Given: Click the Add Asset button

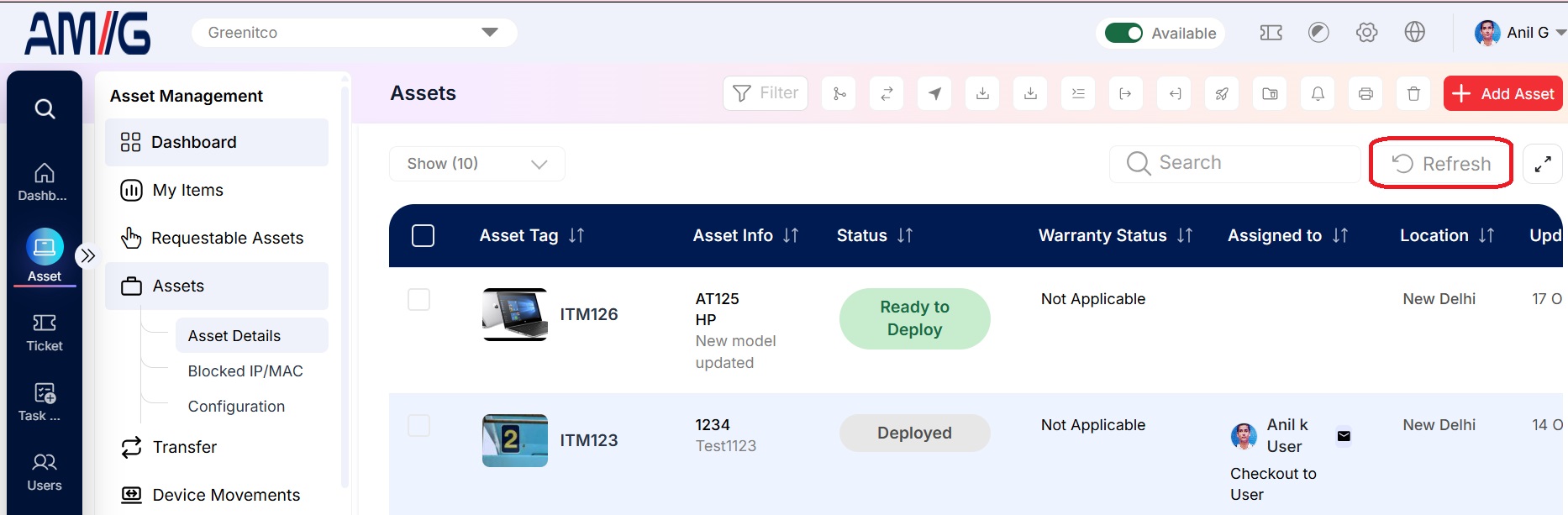Looking at the screenshot, I should [x=1502, y=93].
